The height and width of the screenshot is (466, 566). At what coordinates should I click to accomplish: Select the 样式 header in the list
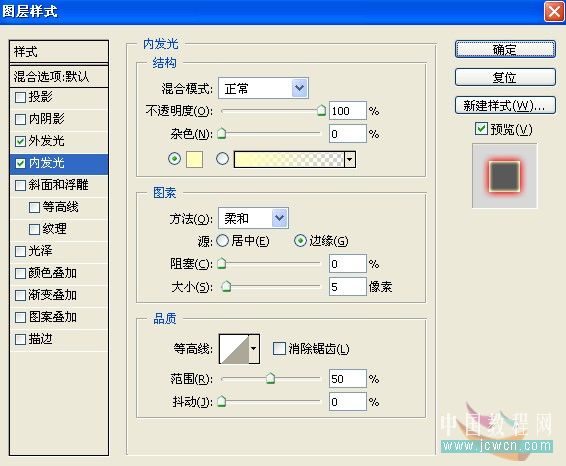point(59,52)
